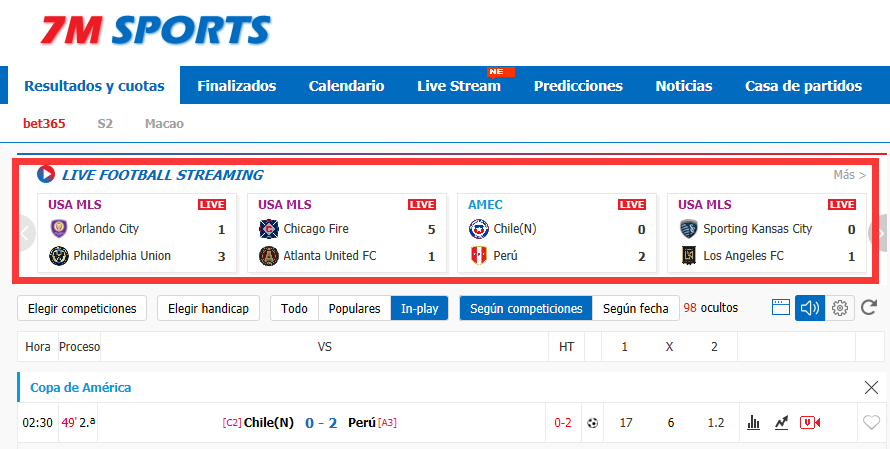Click the Chile(N) crest in AMEC card
The width and height of the screenshot is (890, 449).
click(478, 229)
